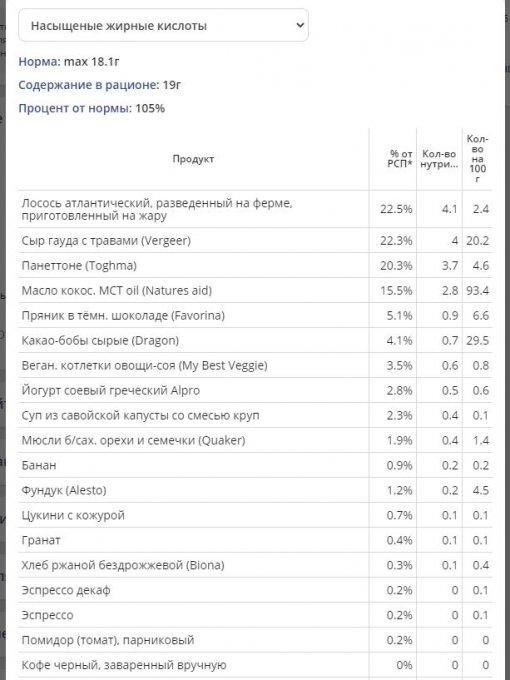Select the Эспрессо декаф row
Image resolution: width=510 pixels, height=680 pixels.
255,590
